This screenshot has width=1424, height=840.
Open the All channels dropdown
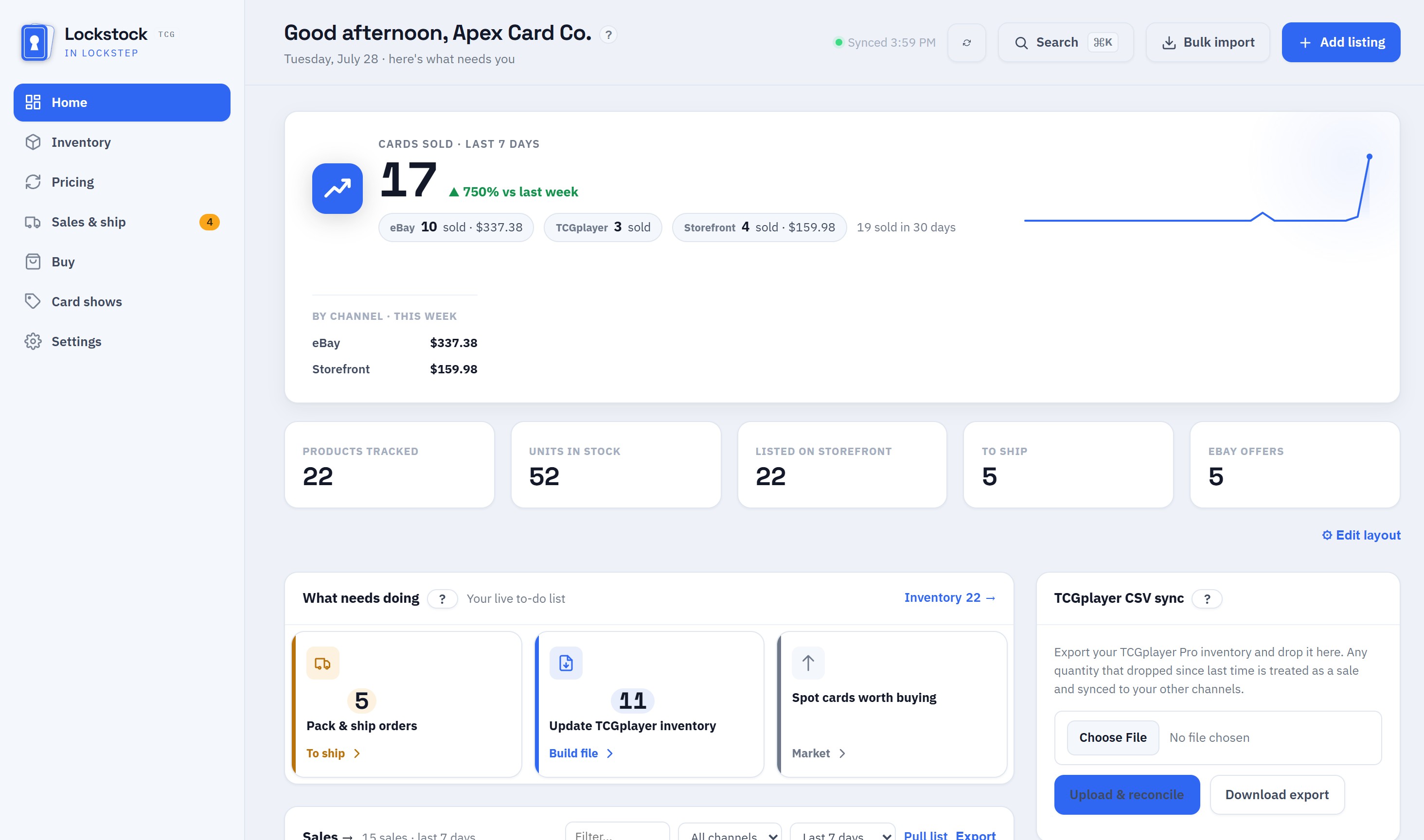click(x=730, y=832)
